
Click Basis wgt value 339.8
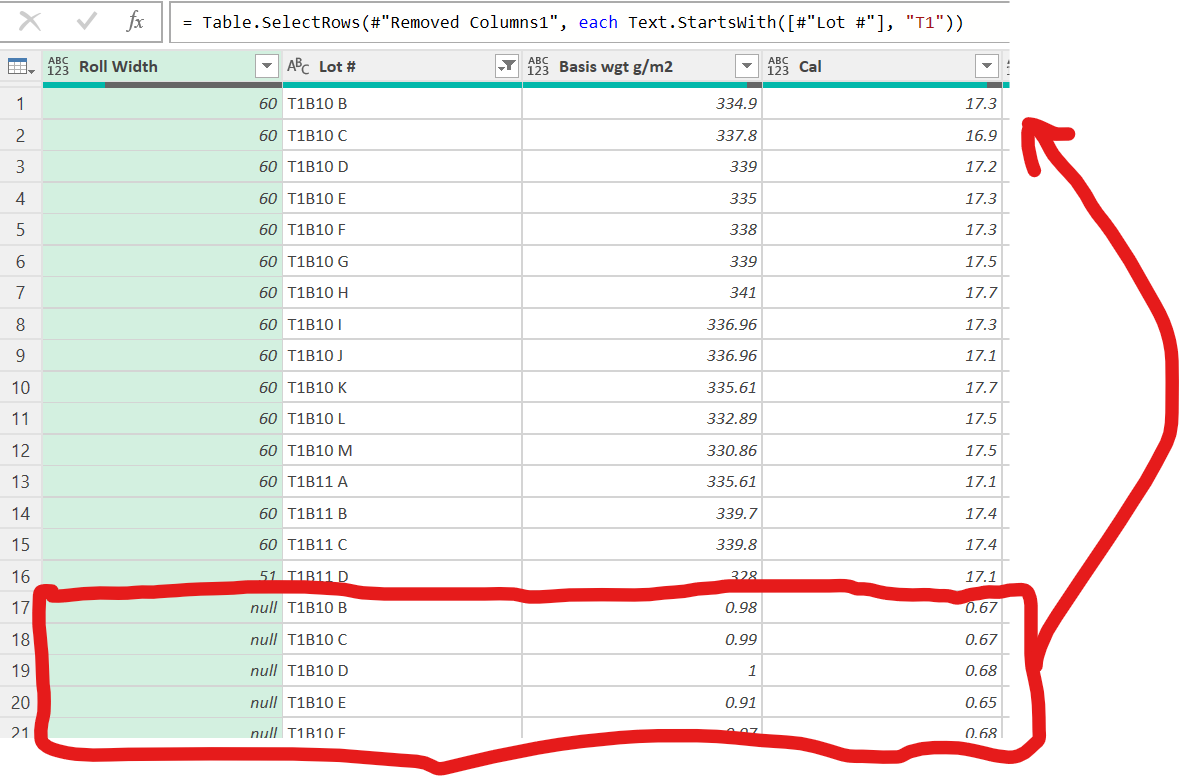pos(642,544)
